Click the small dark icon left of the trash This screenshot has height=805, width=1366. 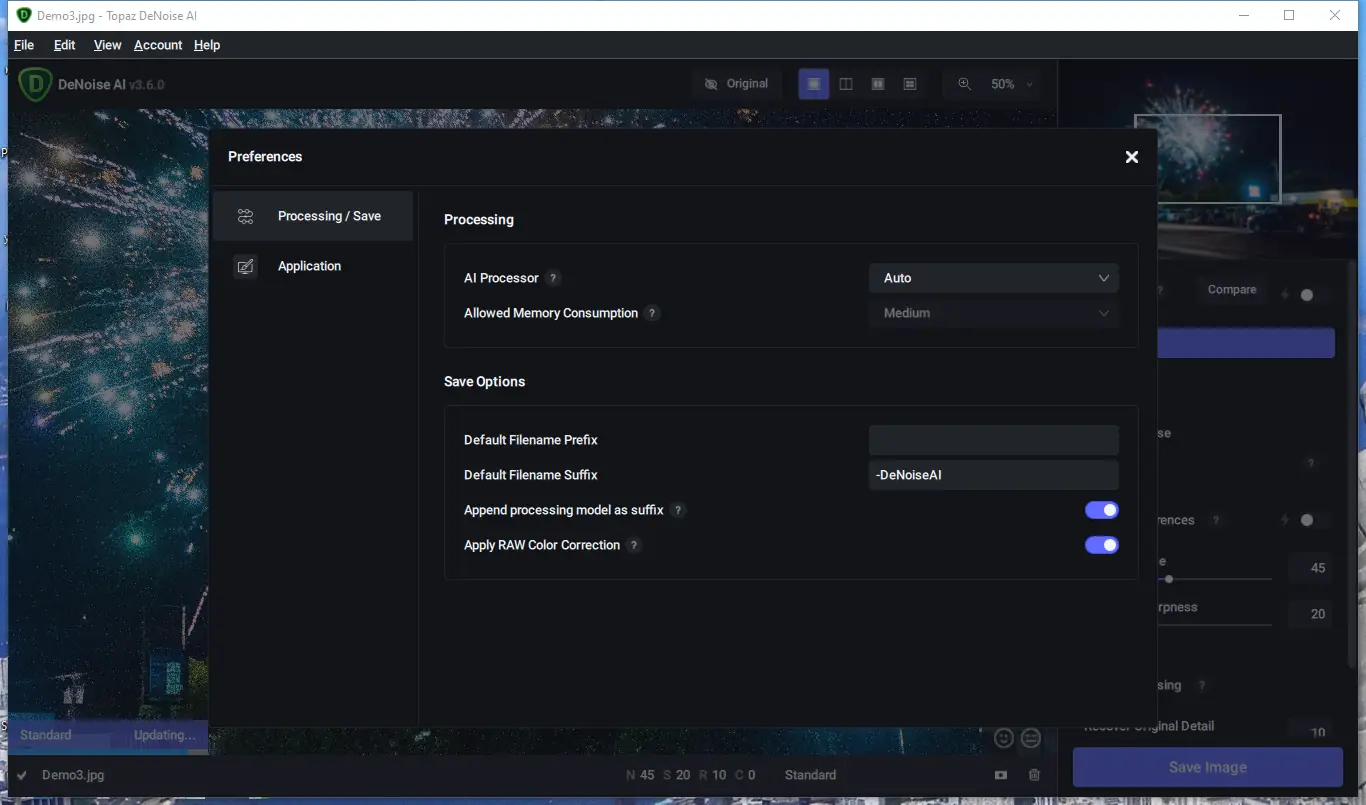coord(1000,775)
